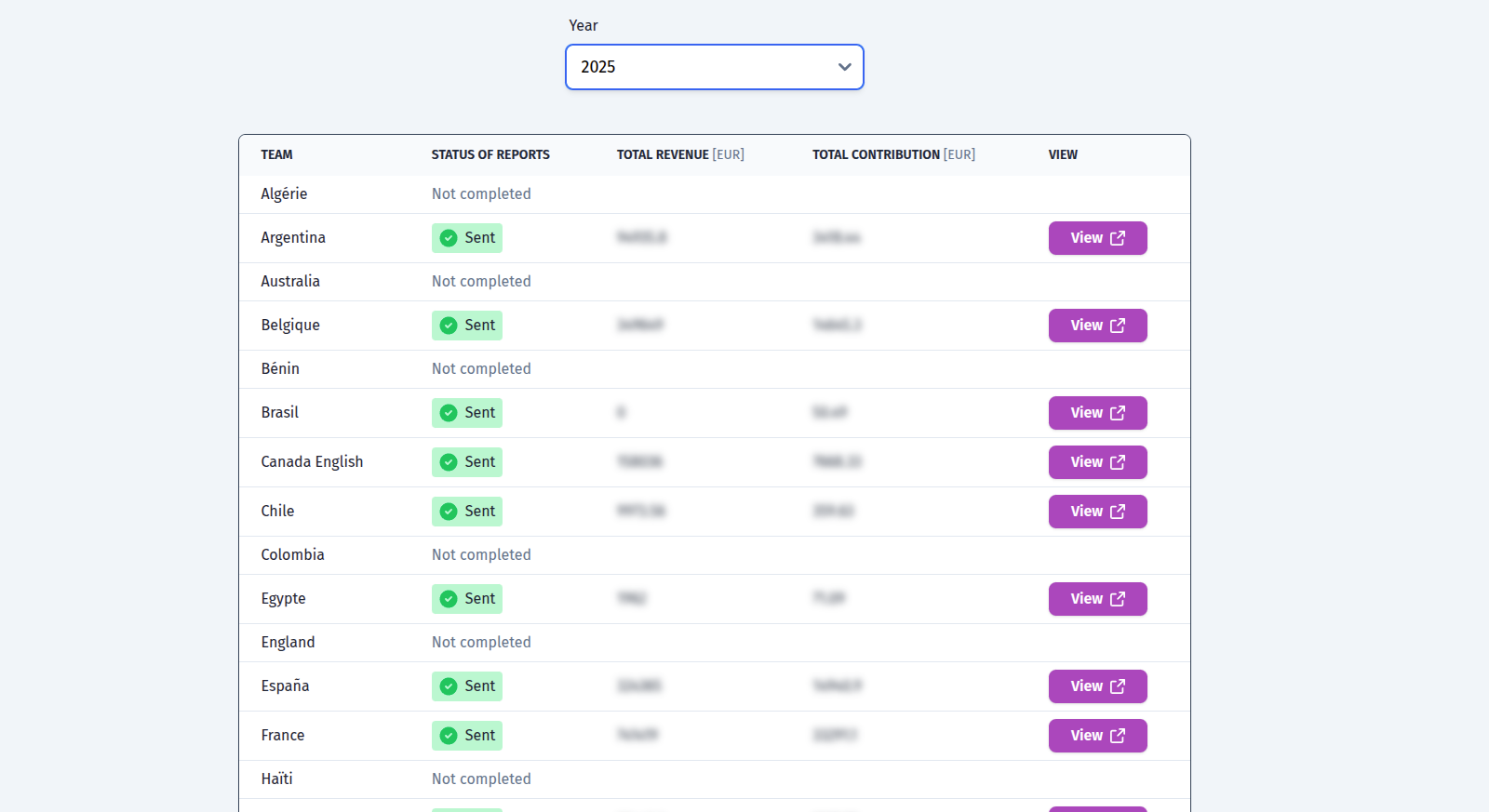Click the Status of Reports header
The image size is (1489, 812).
490,154
